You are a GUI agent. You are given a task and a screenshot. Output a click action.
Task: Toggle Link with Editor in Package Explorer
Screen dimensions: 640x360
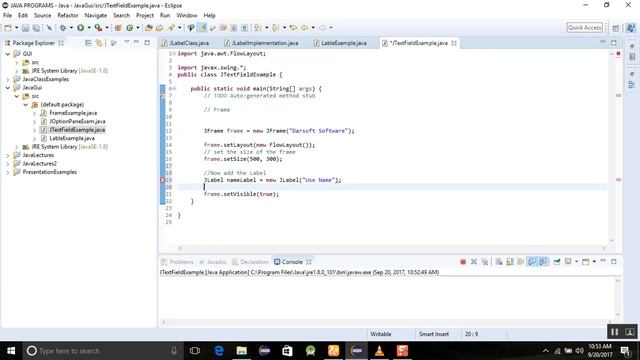(99, 43)
